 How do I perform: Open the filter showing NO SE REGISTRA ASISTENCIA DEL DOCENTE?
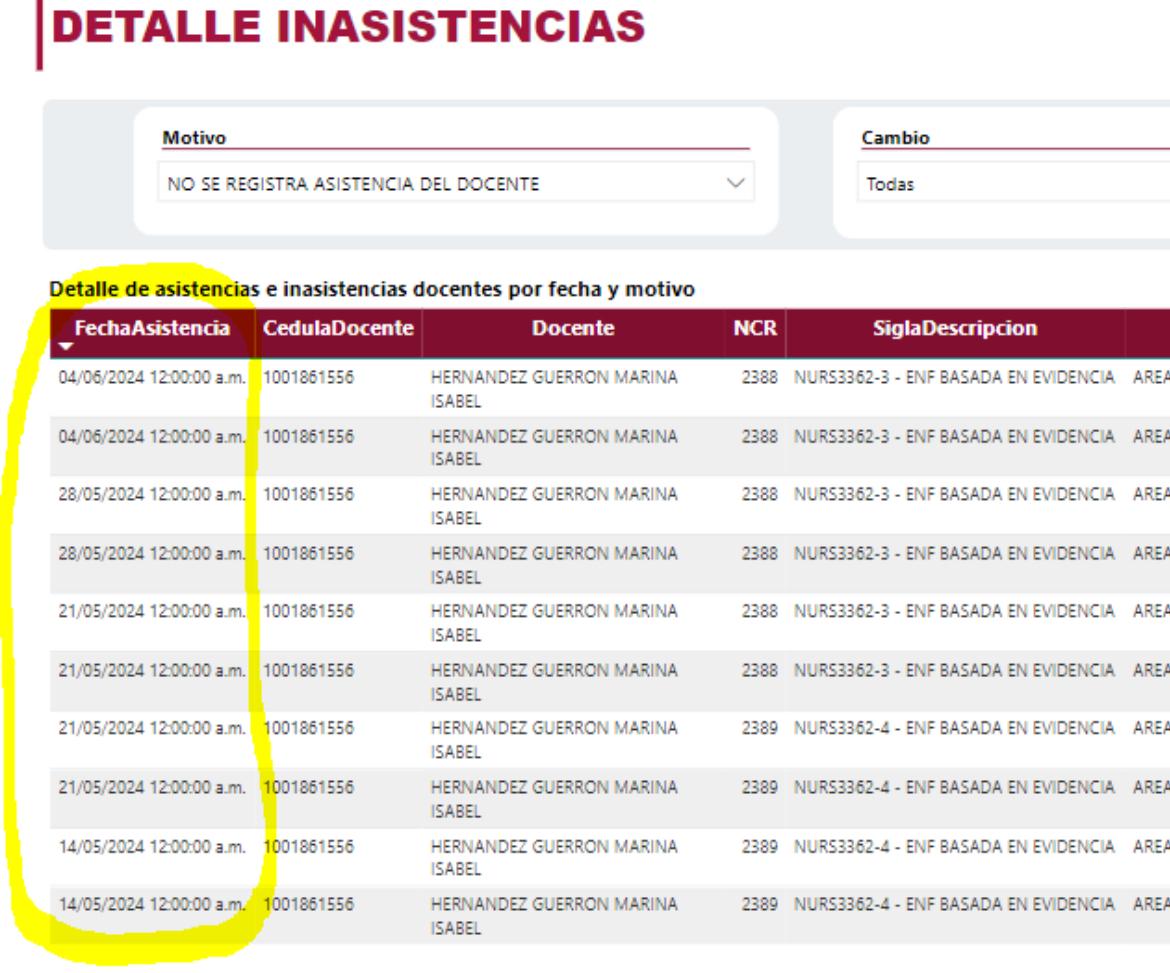click(455, 185)
